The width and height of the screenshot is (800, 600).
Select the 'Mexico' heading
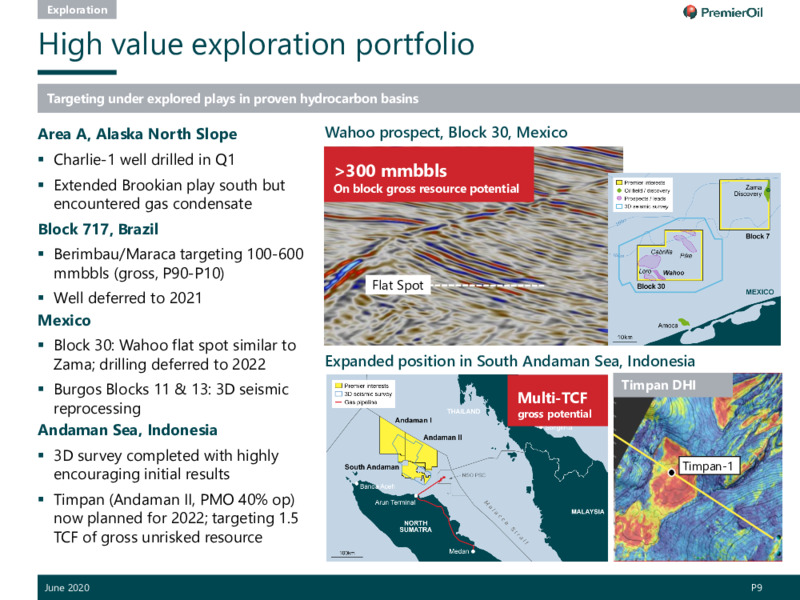(64, 320)
